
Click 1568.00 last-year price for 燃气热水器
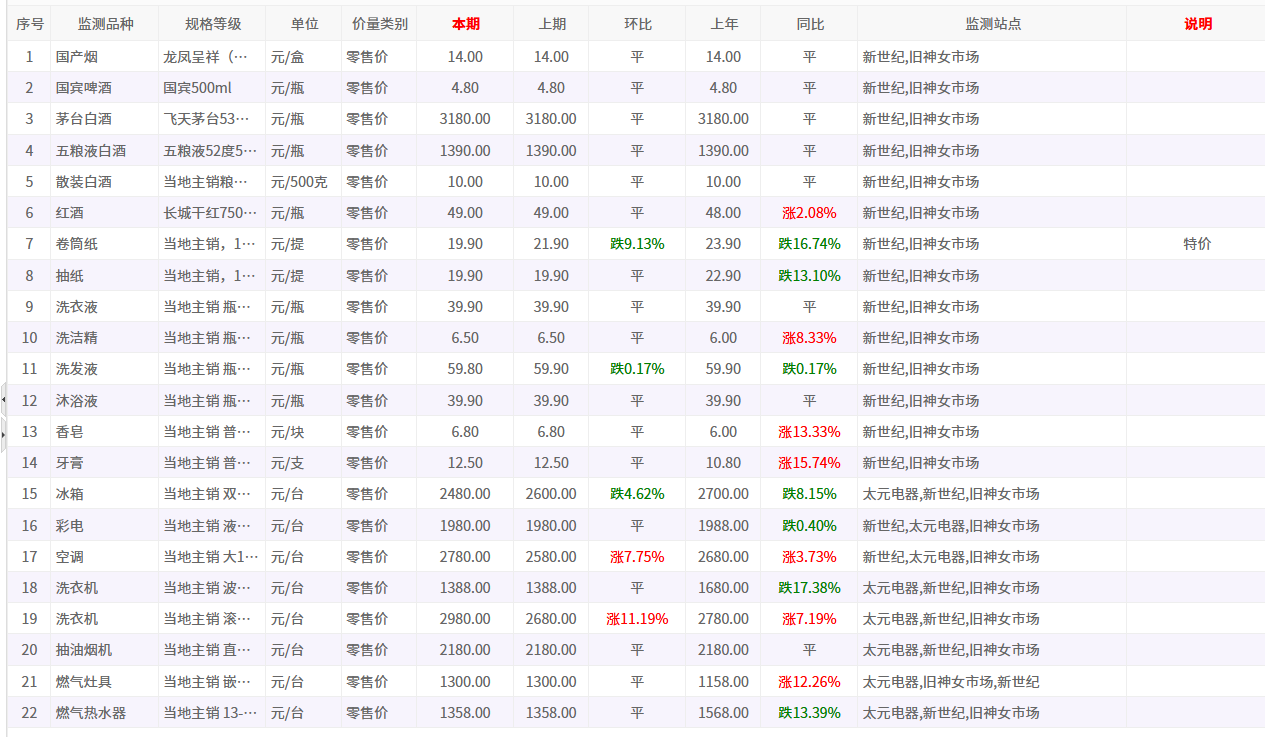click(723, 713)
